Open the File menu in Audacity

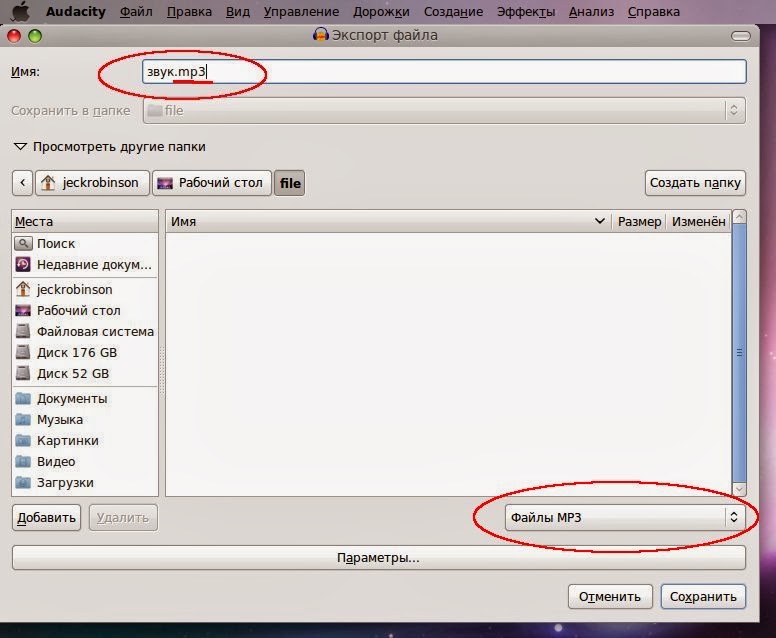[x=136, y=11]
